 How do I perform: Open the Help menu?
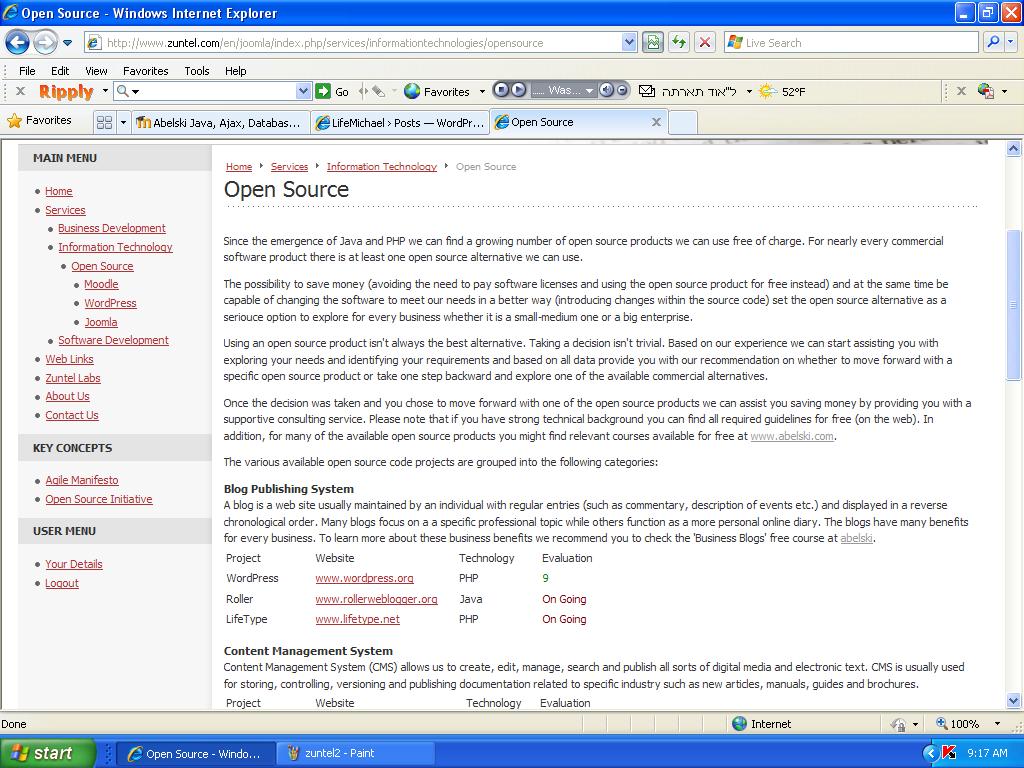pos(236,71)
